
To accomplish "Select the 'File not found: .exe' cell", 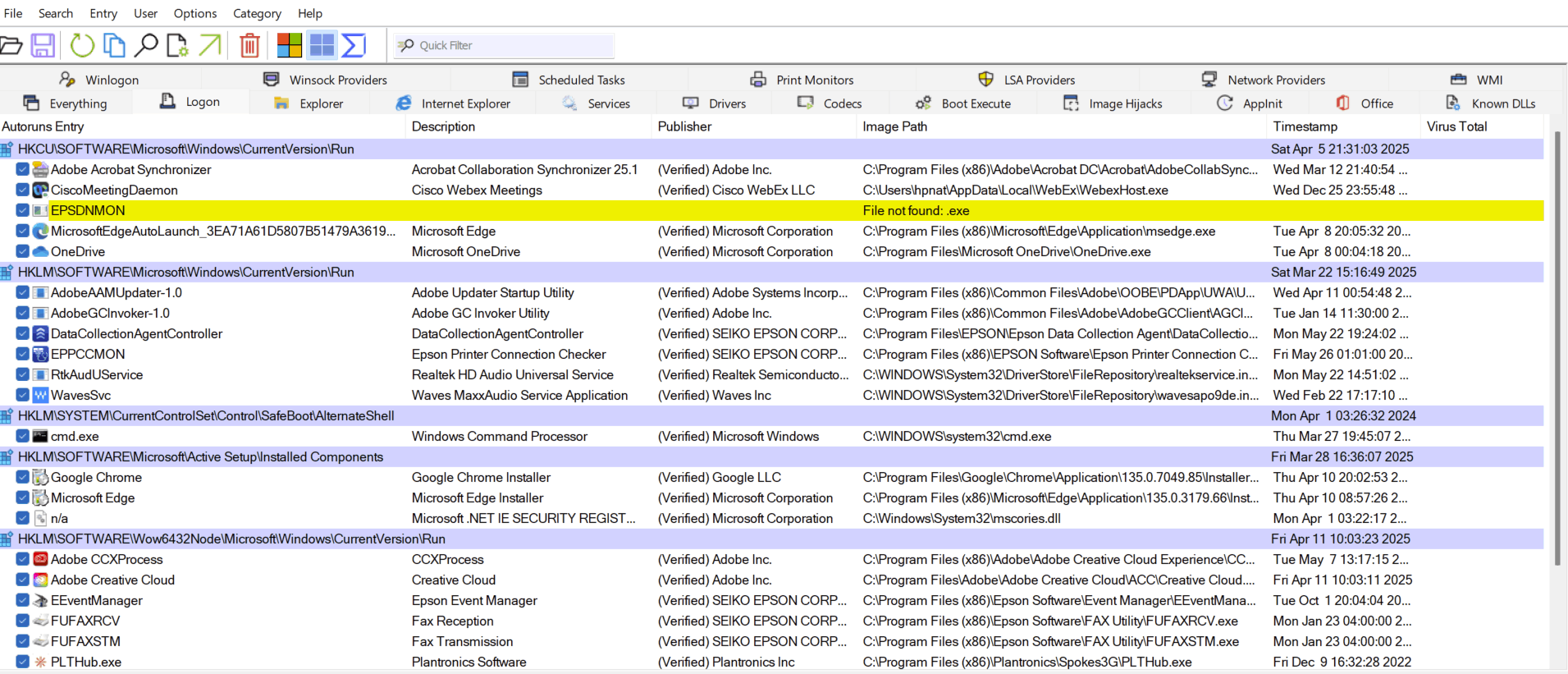I will pyautogui.click(x=916, y=211).
